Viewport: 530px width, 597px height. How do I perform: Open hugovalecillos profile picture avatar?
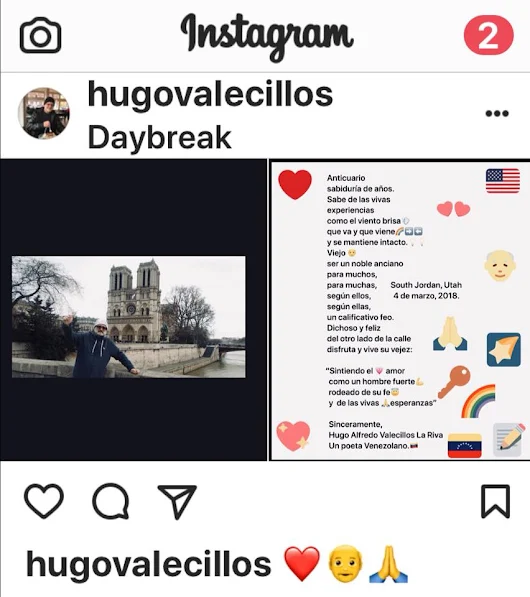click(44, 113)
